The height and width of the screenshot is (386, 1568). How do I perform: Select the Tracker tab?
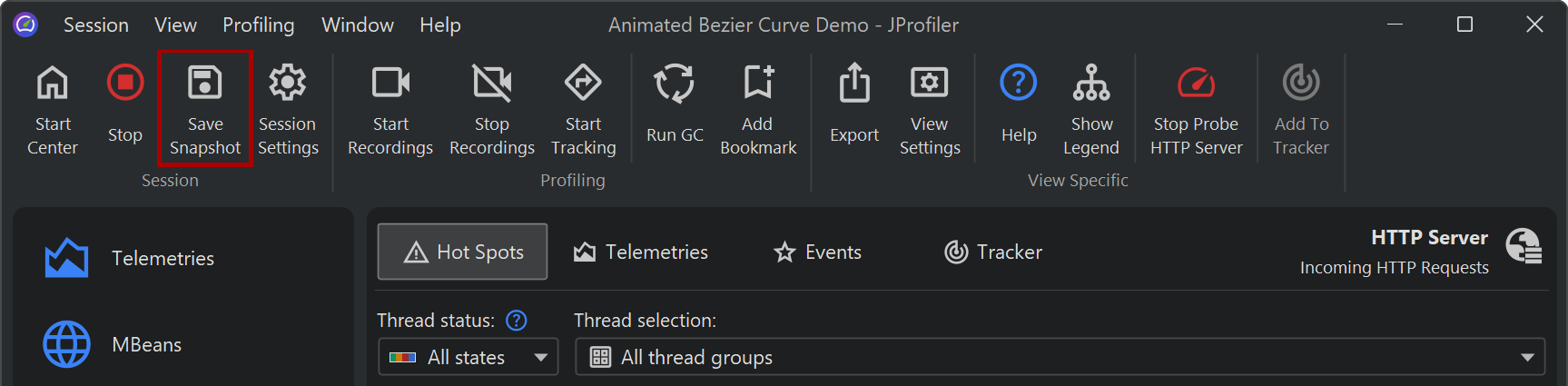[993, 252]
